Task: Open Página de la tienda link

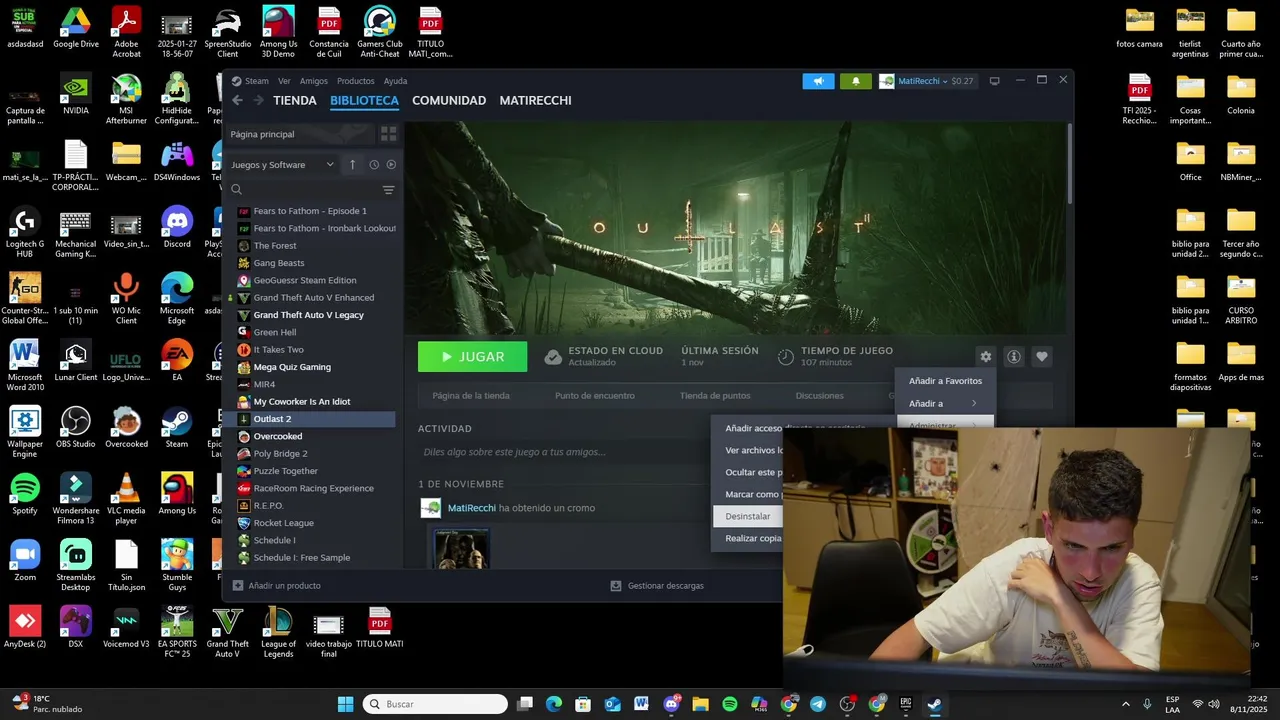Action: tap(471, 396)
